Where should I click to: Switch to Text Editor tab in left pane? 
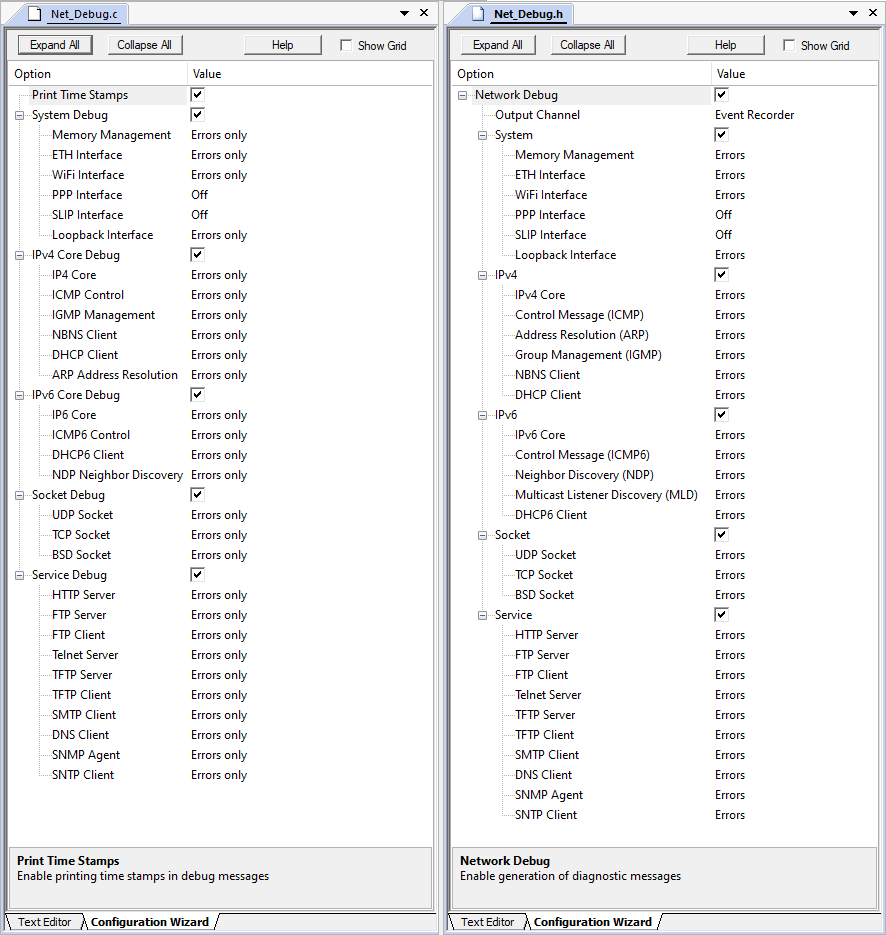click(x=44, y=922)
